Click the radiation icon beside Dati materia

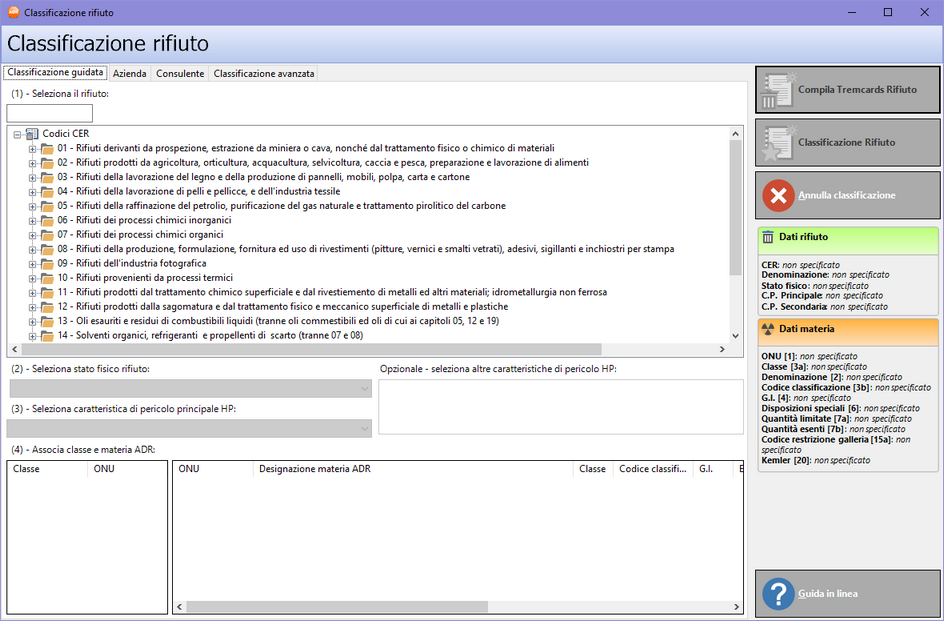click(x=768, y=328)
